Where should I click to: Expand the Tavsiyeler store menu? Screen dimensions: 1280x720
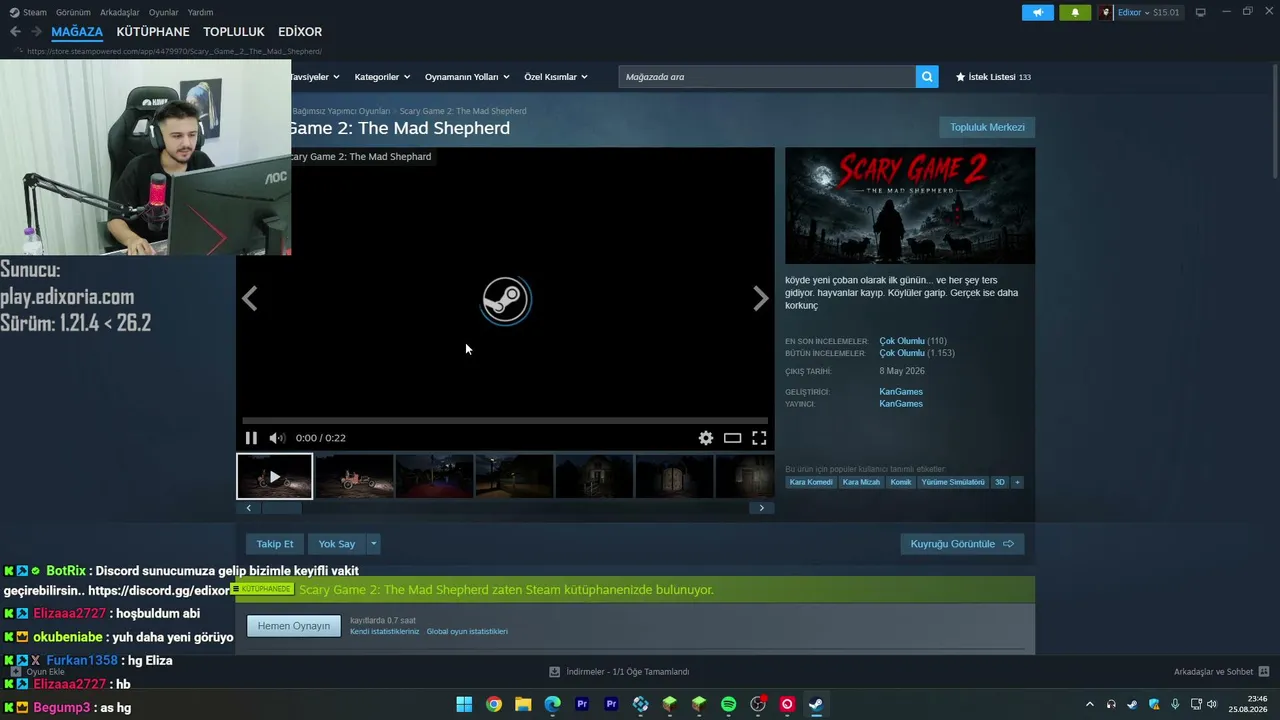[314, 77]
